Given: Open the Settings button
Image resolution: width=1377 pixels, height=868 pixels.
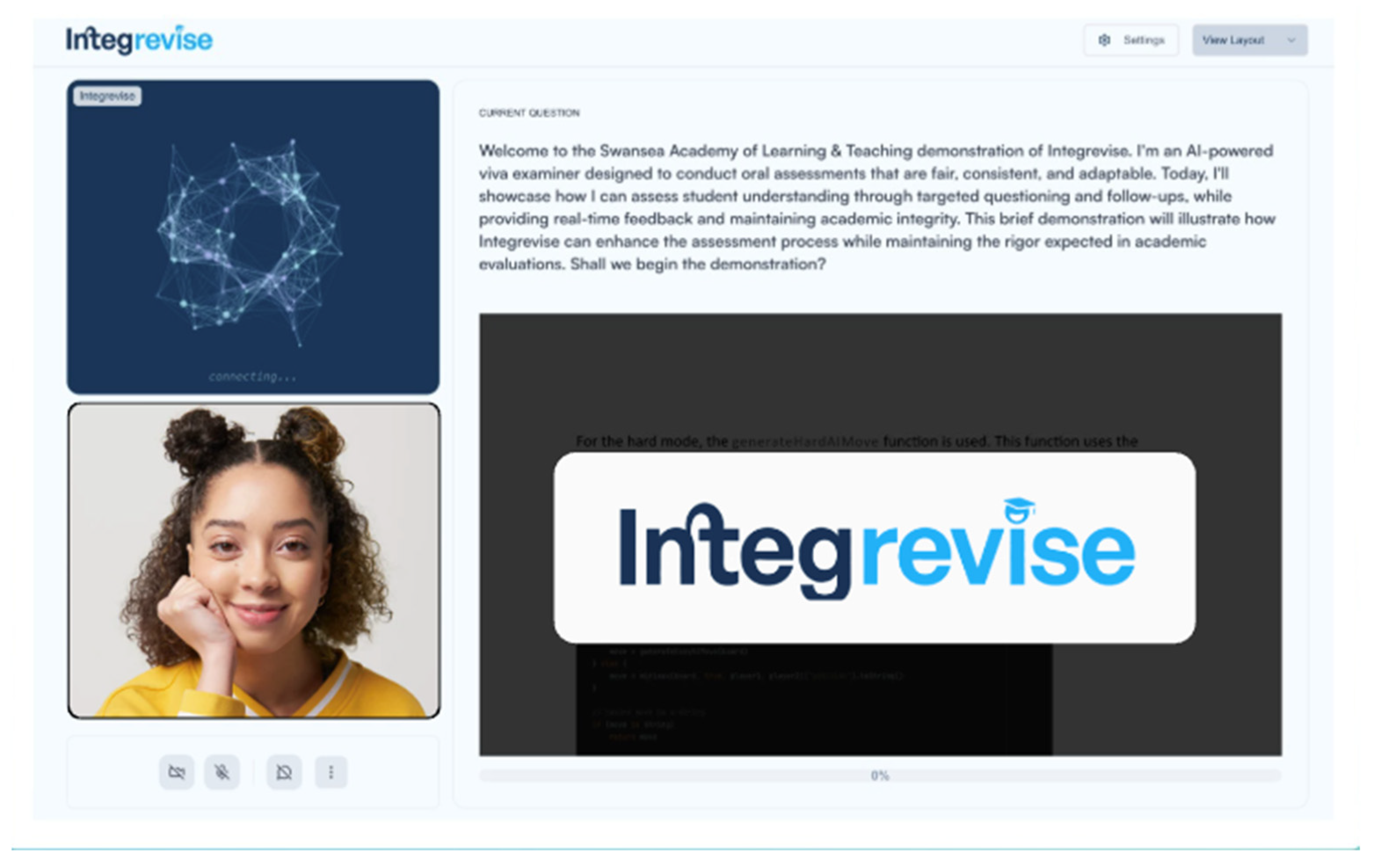Looking at the screenshot, I should point(1130,40).
